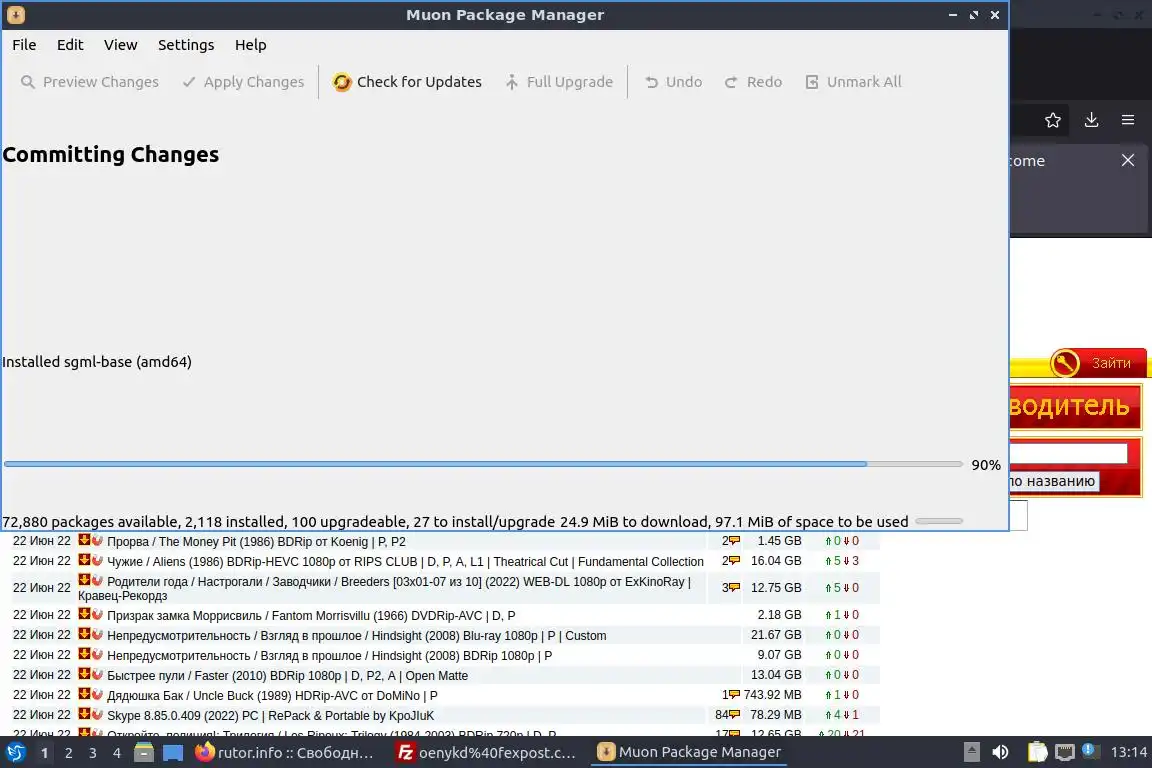Click the Redo arrow in Muon toolbar
Image resolution: width=1152 pixels, height=768 pixels.
pyautogui.click(x=730, y=82)
